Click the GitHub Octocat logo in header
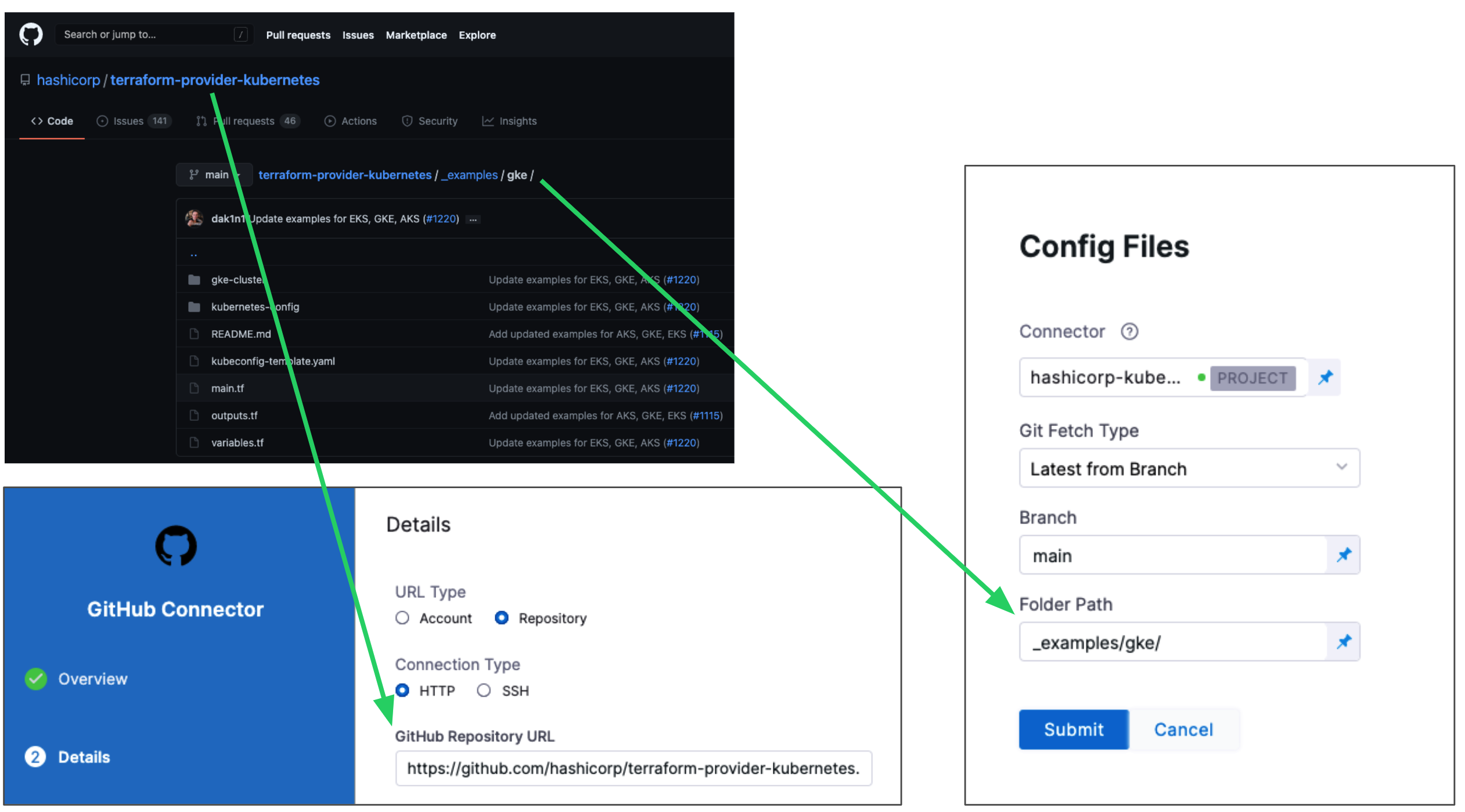Image resolution: width=1465 pixels, height=812 pixels. 31,34
